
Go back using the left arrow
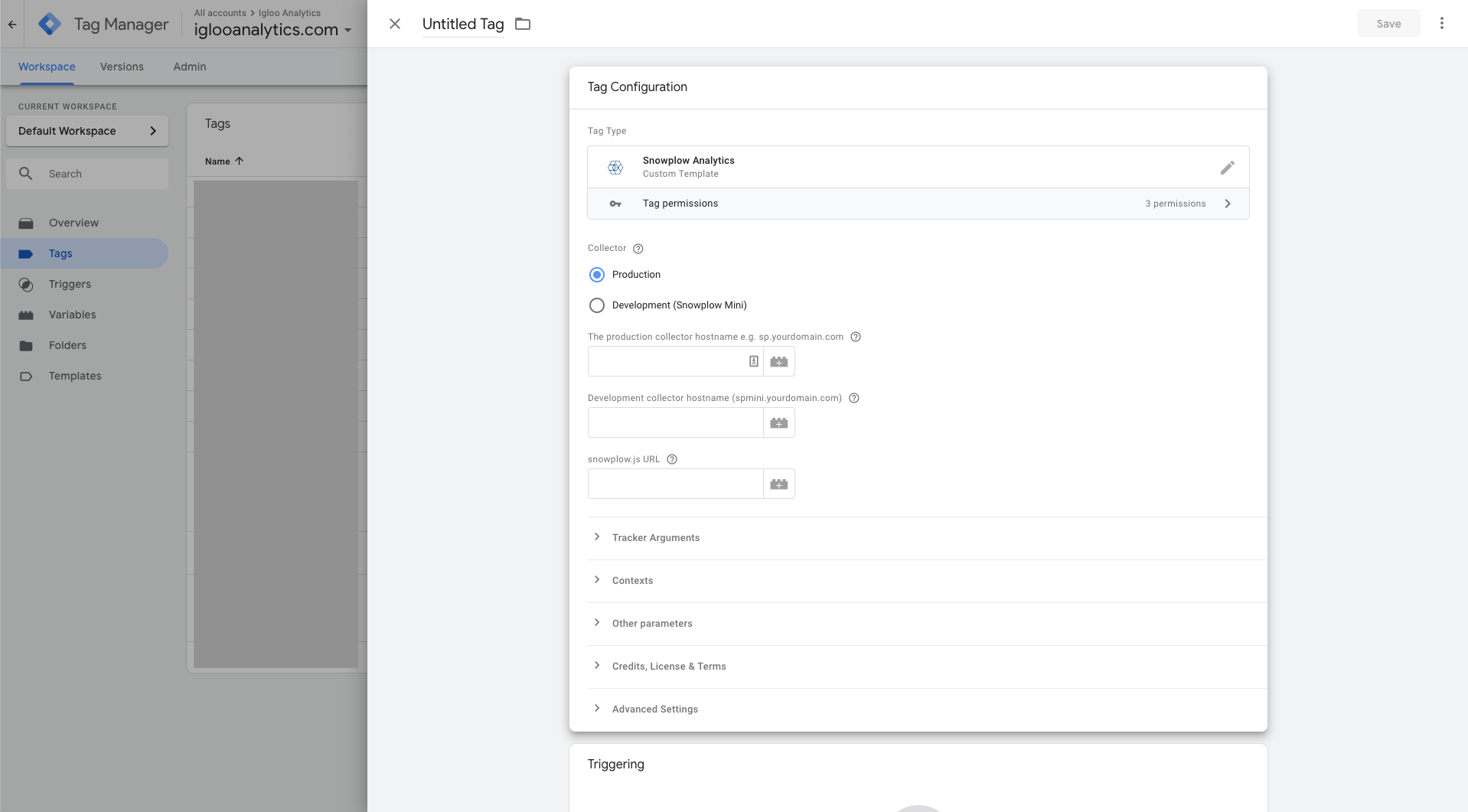click(12, 24)
